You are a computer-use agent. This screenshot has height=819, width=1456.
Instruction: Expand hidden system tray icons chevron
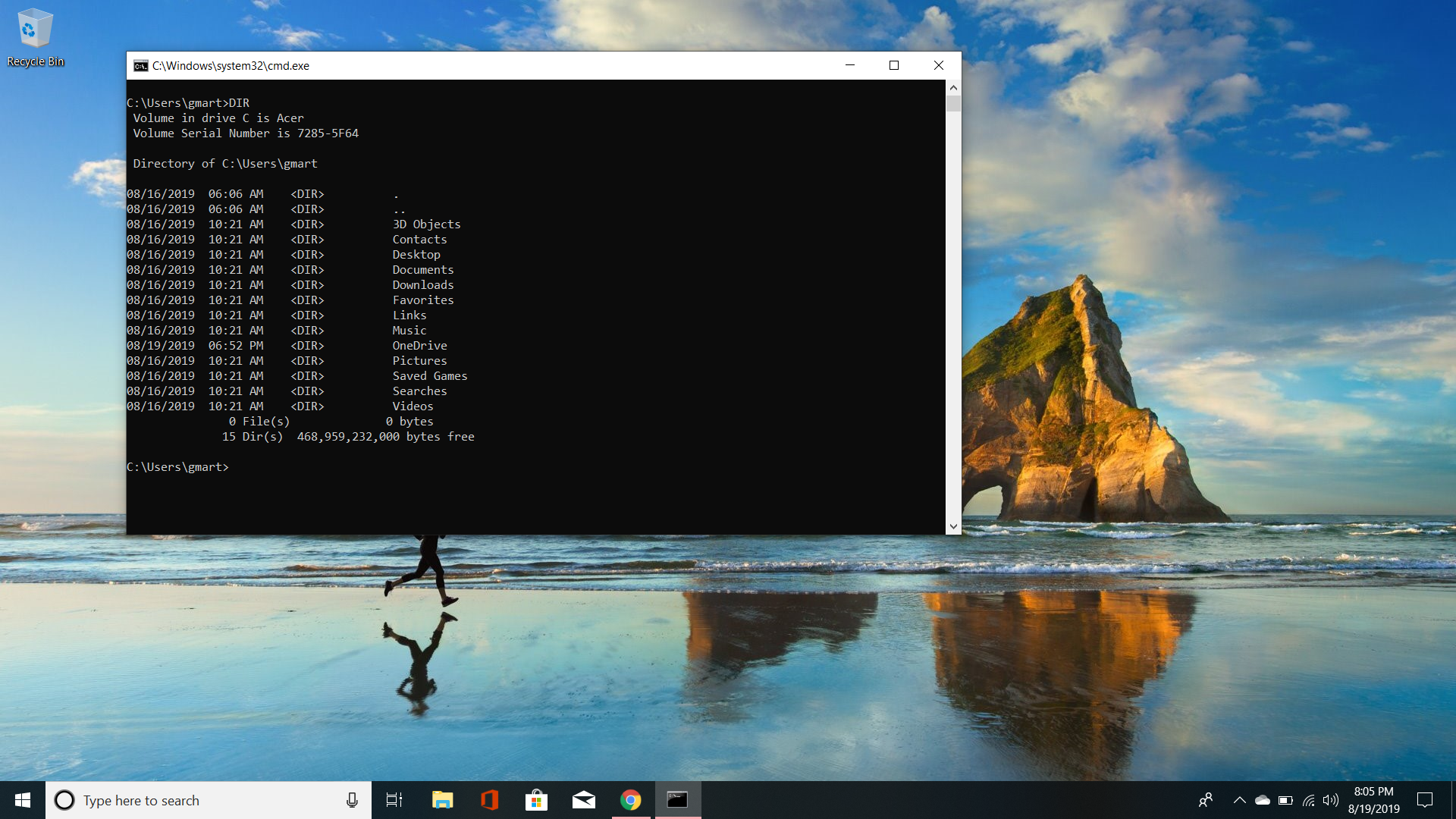click(x=1239, y=800)
